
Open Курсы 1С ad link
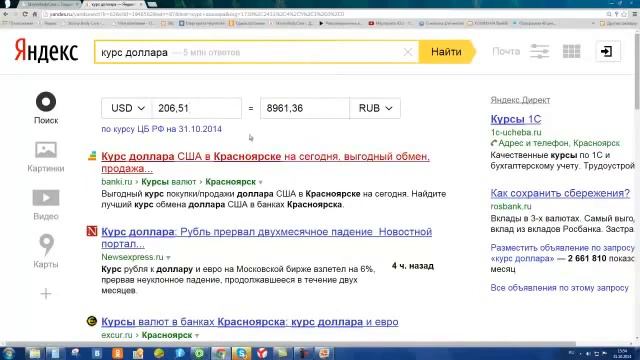pos(516,119)
